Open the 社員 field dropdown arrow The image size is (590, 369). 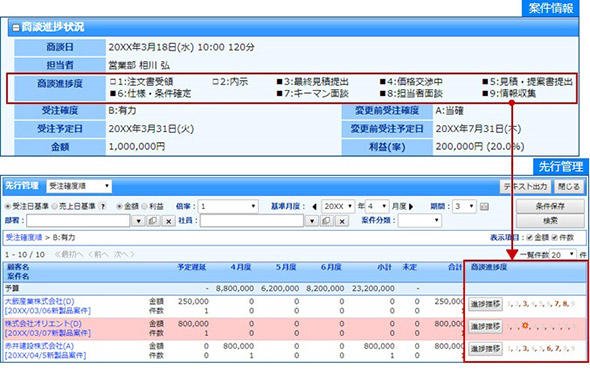pos(312,221)
